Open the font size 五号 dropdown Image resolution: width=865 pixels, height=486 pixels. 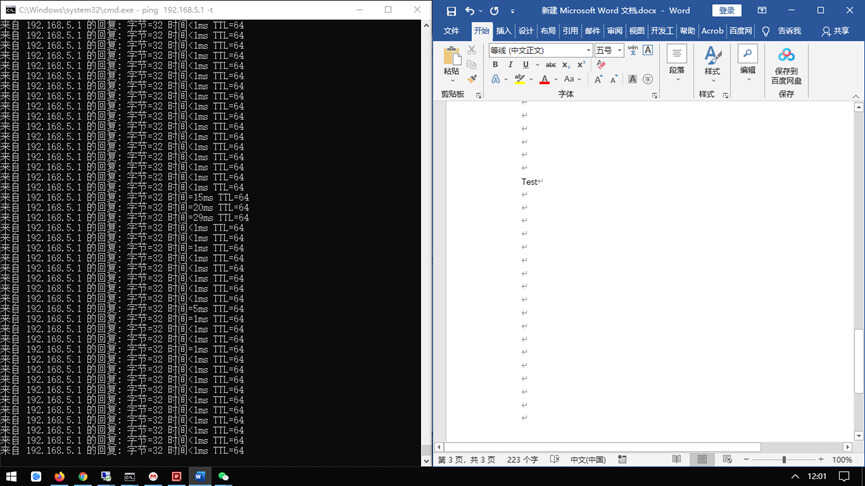[x=620, y=50]
